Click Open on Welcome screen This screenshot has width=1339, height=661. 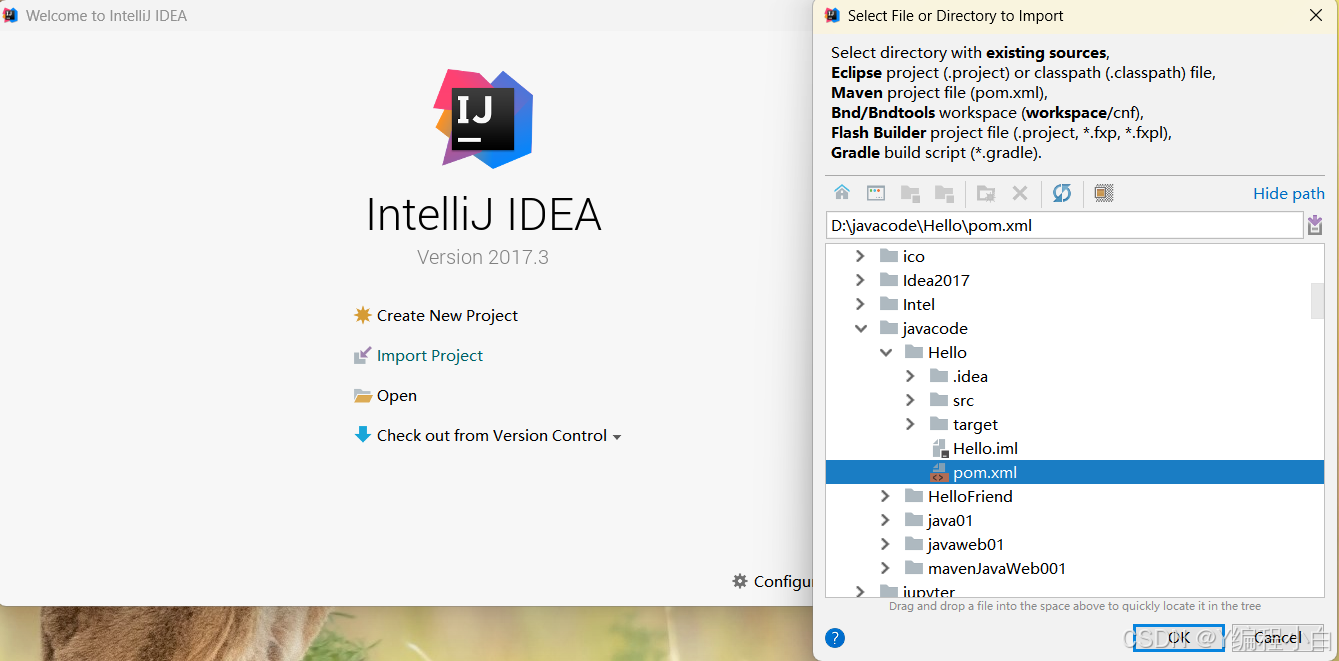pos(386,395)
